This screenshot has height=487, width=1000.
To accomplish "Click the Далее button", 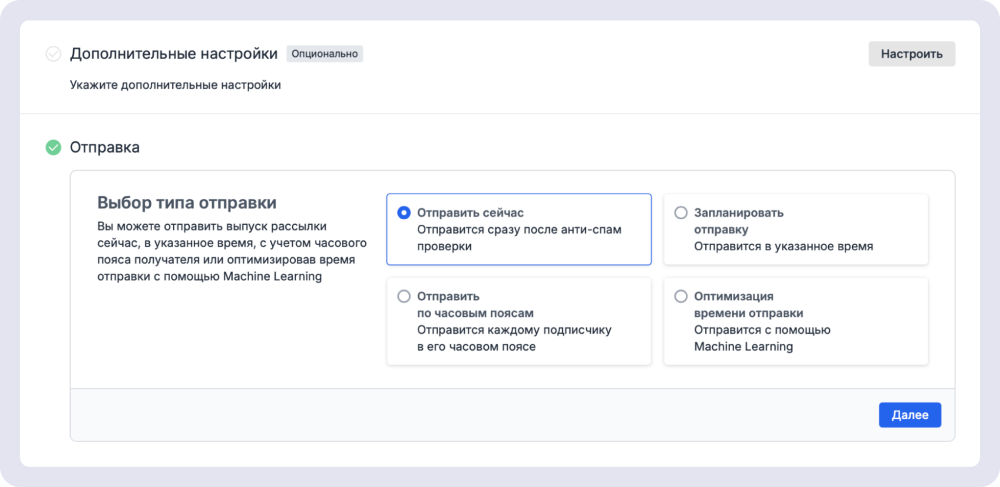I will (x=909, y=415).
